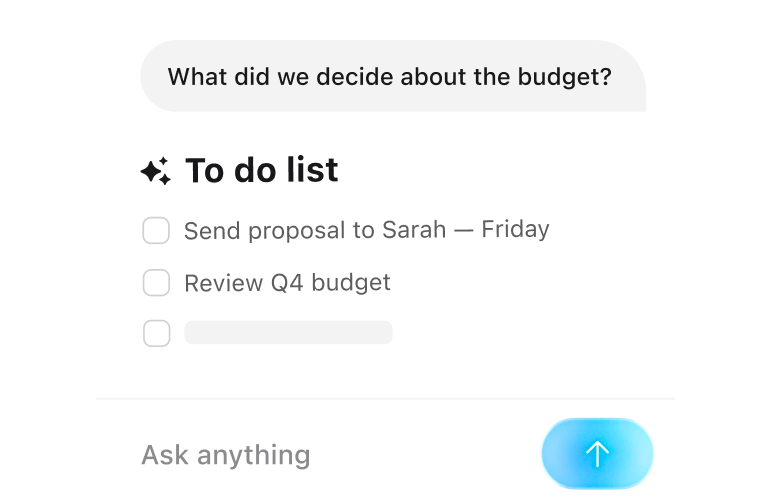
Task: Click the sparkle AI icon beside To do list
Action: point(156,171)
